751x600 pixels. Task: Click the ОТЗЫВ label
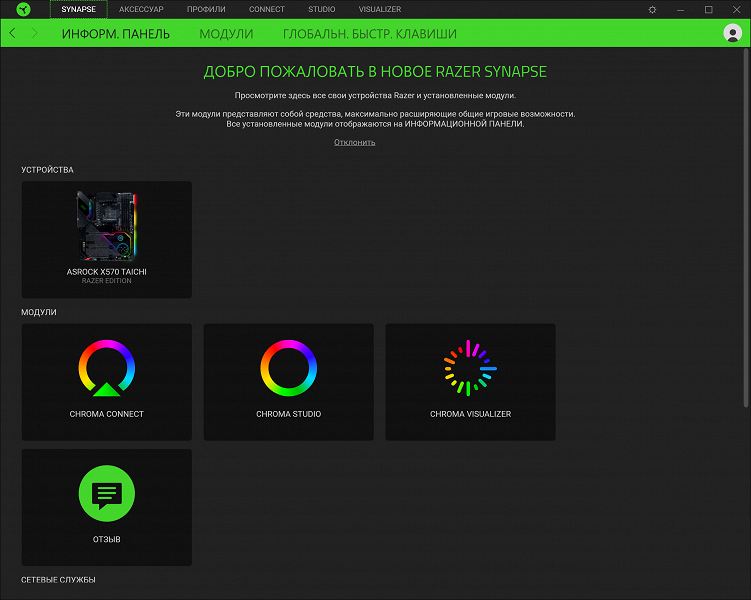(107, 539)
